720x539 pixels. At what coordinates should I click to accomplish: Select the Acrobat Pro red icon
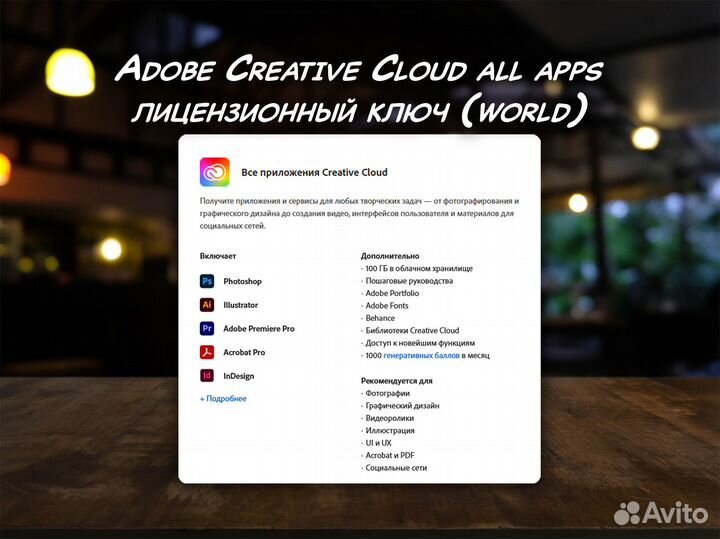coord(207,352)
